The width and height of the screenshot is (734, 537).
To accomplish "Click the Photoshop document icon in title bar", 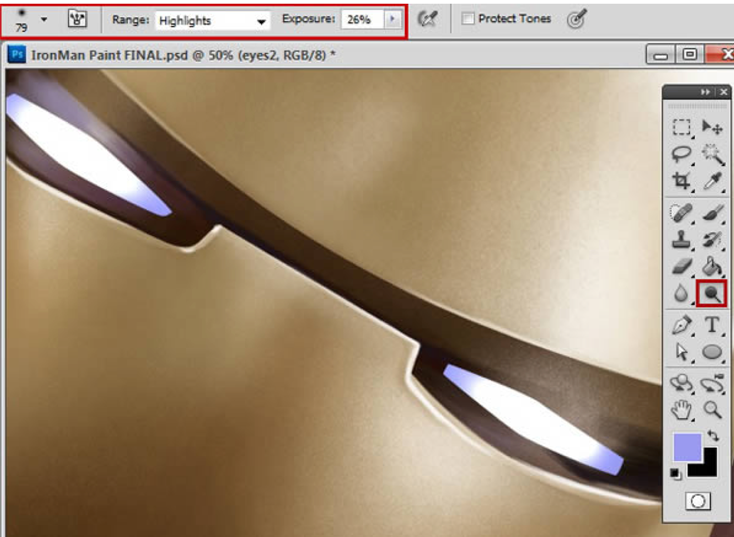I will 17,55.
